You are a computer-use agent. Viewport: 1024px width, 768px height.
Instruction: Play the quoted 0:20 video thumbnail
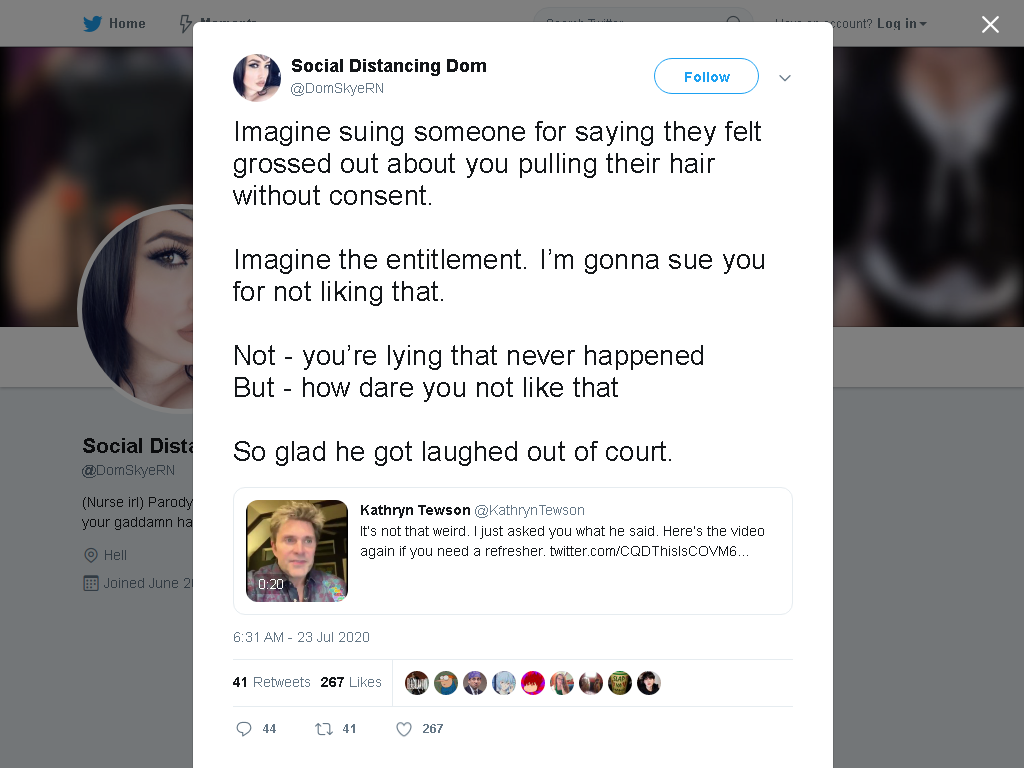(296, 551)
